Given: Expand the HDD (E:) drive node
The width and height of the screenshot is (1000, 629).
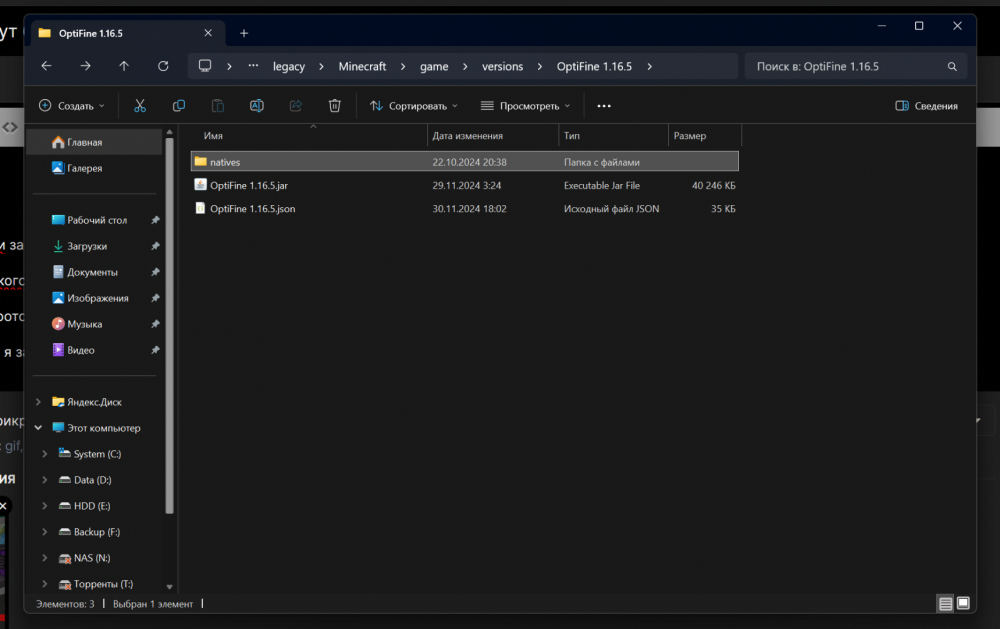Looking at the screenshot, I should coord(45,506).
